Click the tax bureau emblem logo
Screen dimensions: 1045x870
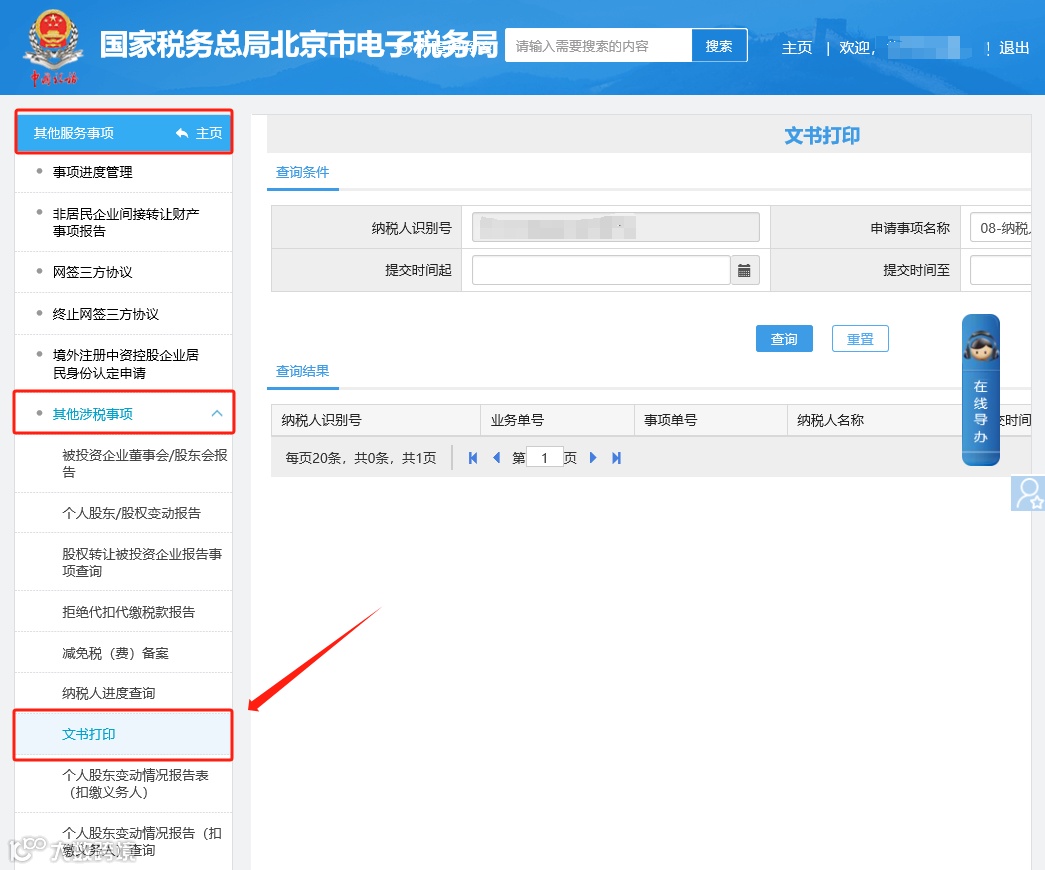53,48
